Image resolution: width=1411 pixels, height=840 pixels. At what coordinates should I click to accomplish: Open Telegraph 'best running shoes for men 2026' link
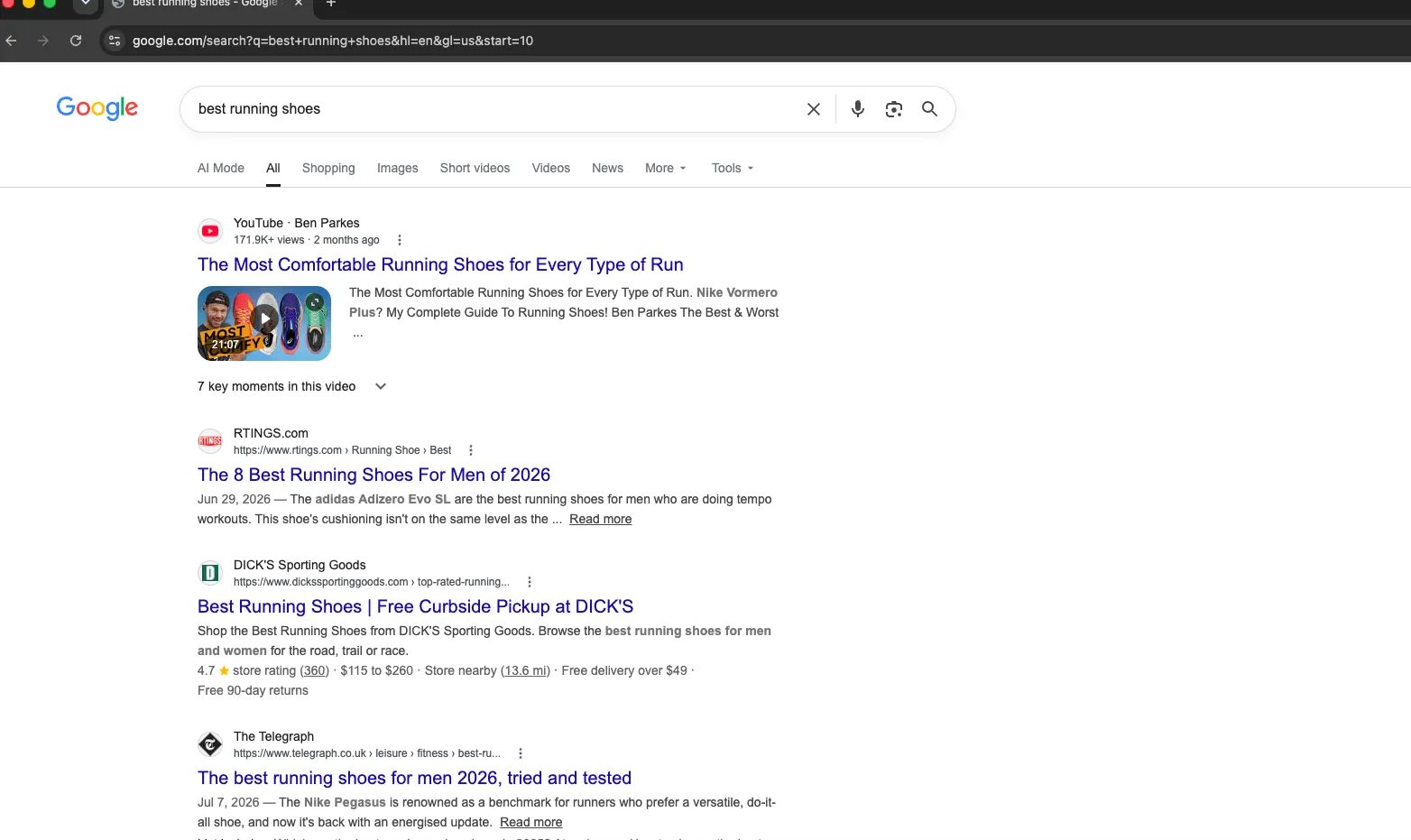coord(415,778)
